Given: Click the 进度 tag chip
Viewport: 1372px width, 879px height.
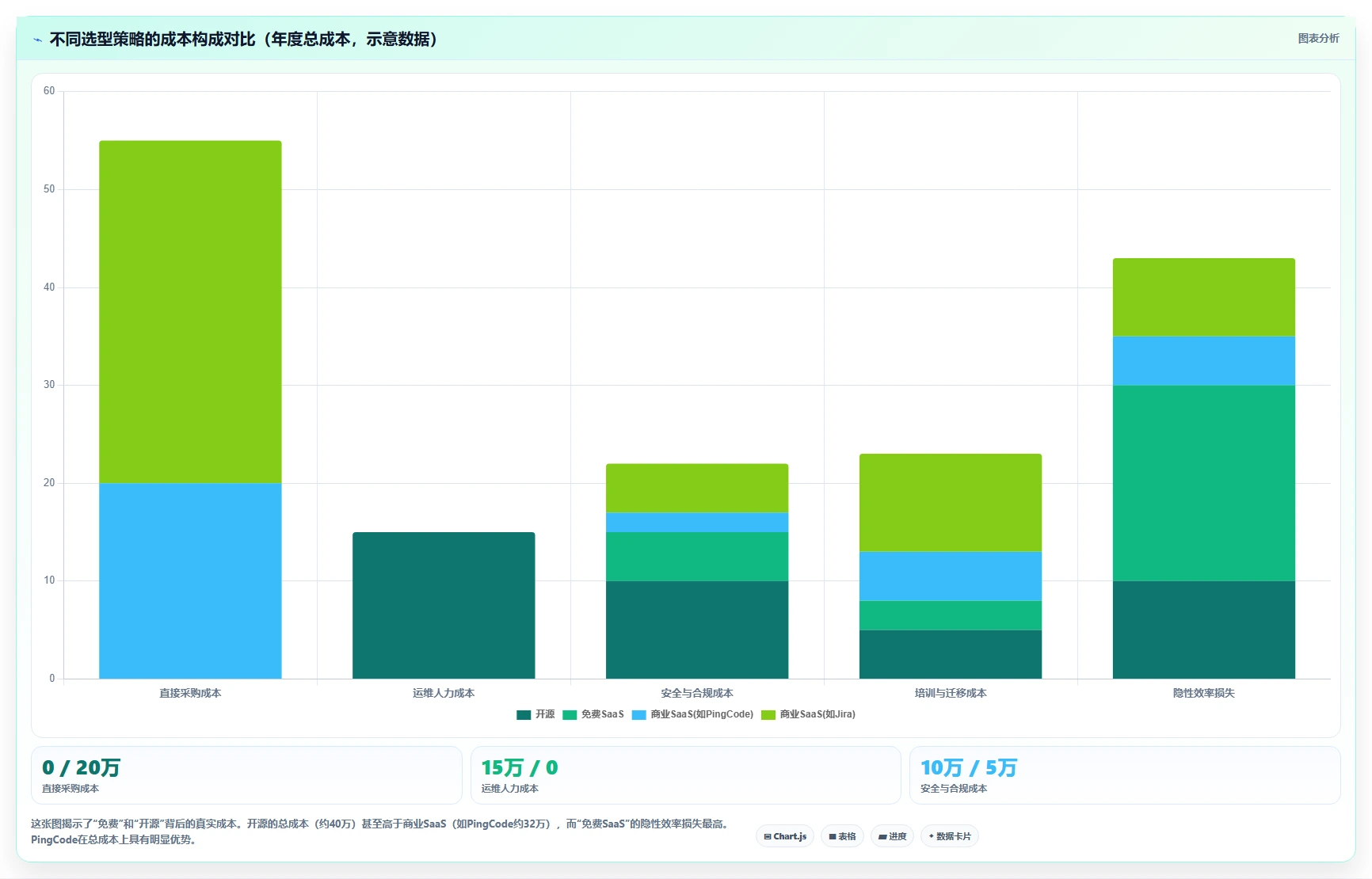Looking at the screenshot, I should pos(892,836).
